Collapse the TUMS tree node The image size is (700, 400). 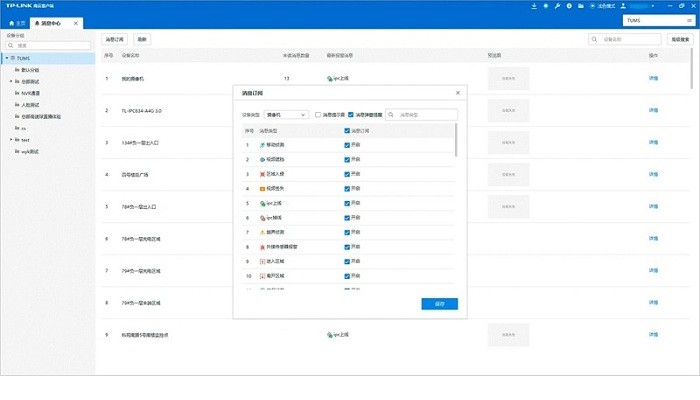click(x=7, y=58)
